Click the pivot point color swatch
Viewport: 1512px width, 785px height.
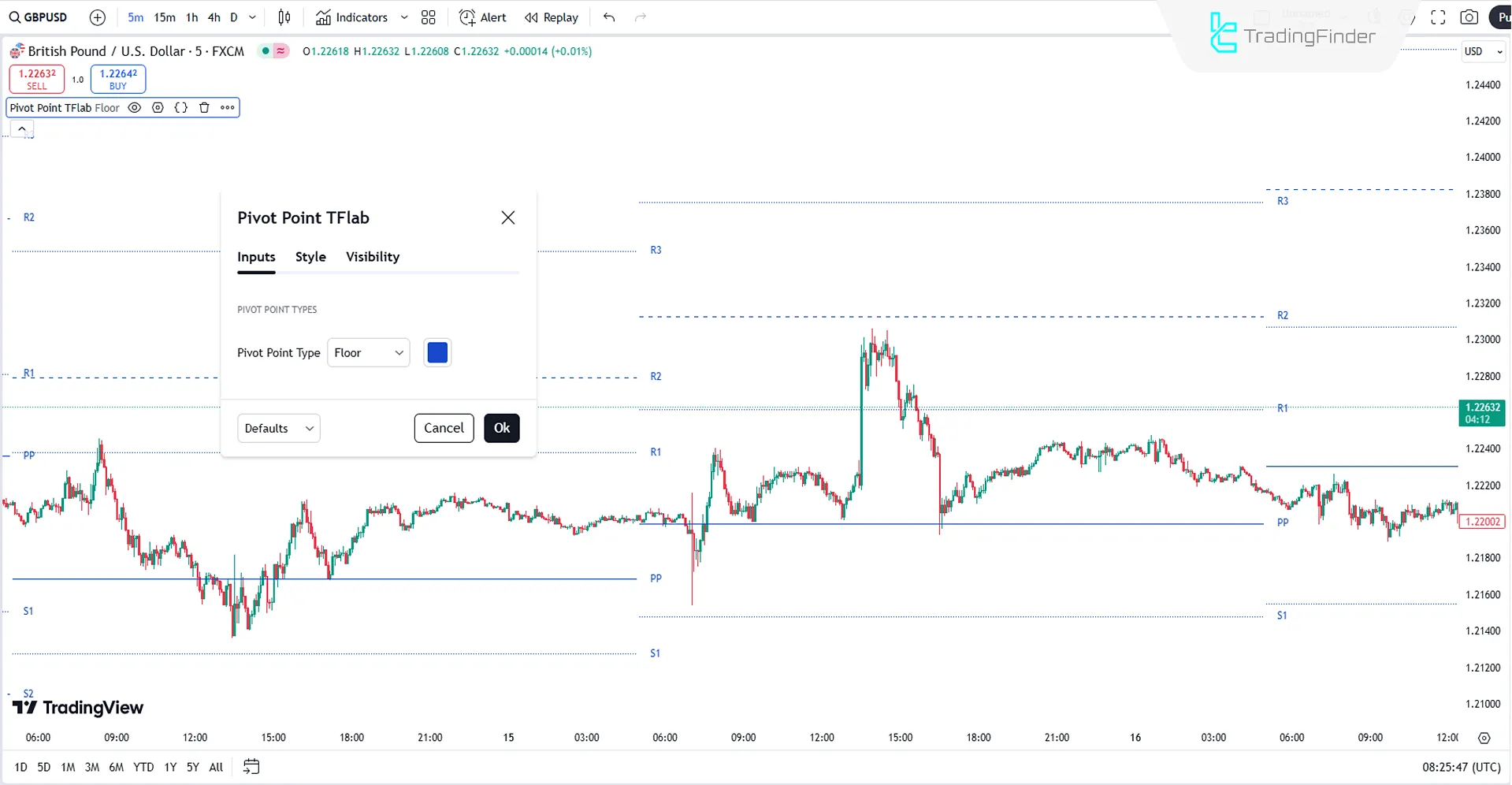click(x=437, y=352)
